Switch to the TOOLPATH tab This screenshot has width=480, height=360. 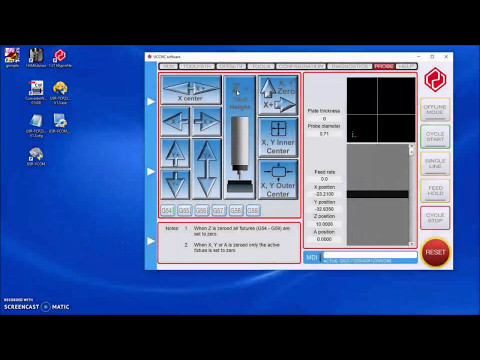click(x=197, y=66)
